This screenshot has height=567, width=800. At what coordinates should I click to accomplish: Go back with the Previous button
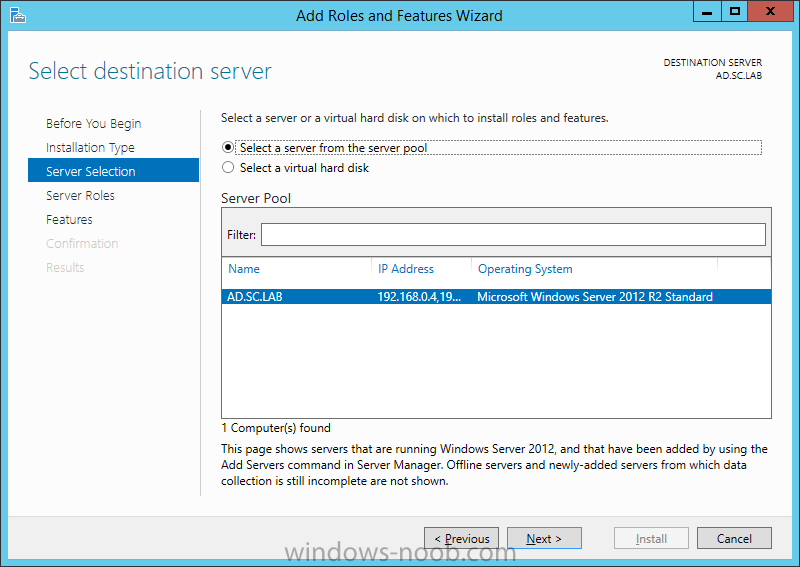(x=461, y=538)
